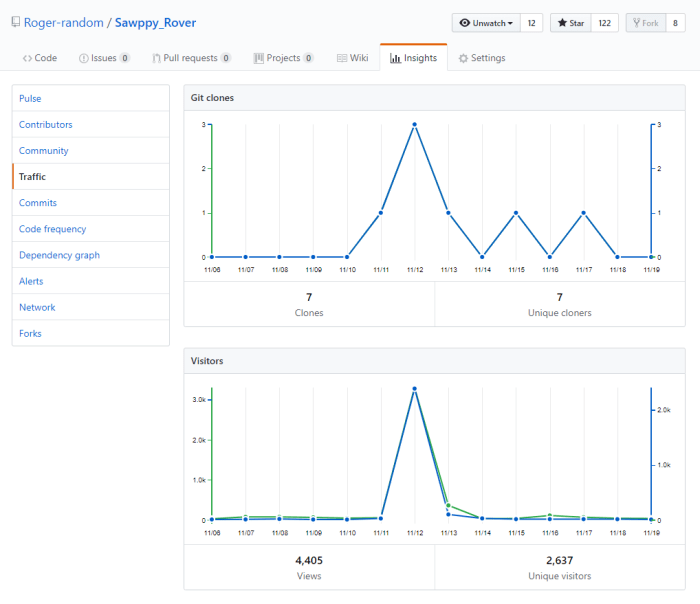Viewport: 700px width, 604px height.
Task: Click the 11/12 peak point on Git clones graph
Action: [414, 125]
